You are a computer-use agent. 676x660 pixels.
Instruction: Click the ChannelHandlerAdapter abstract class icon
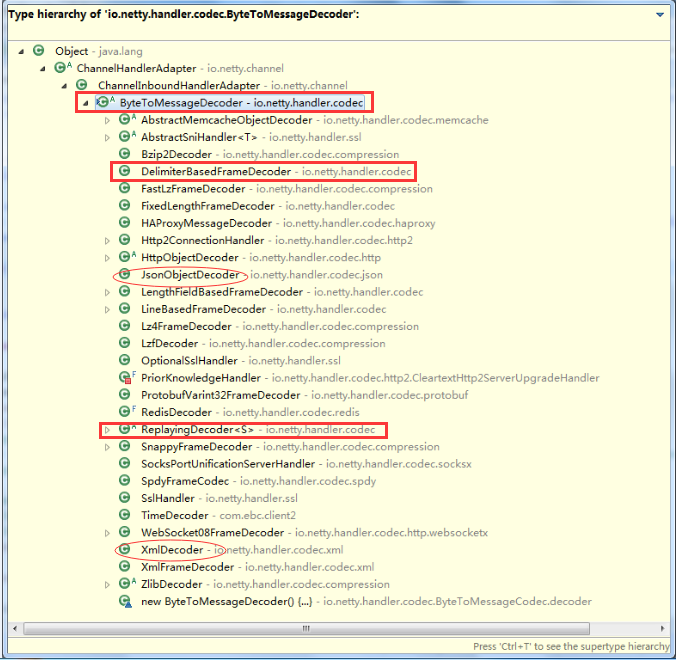click(62, 68)
